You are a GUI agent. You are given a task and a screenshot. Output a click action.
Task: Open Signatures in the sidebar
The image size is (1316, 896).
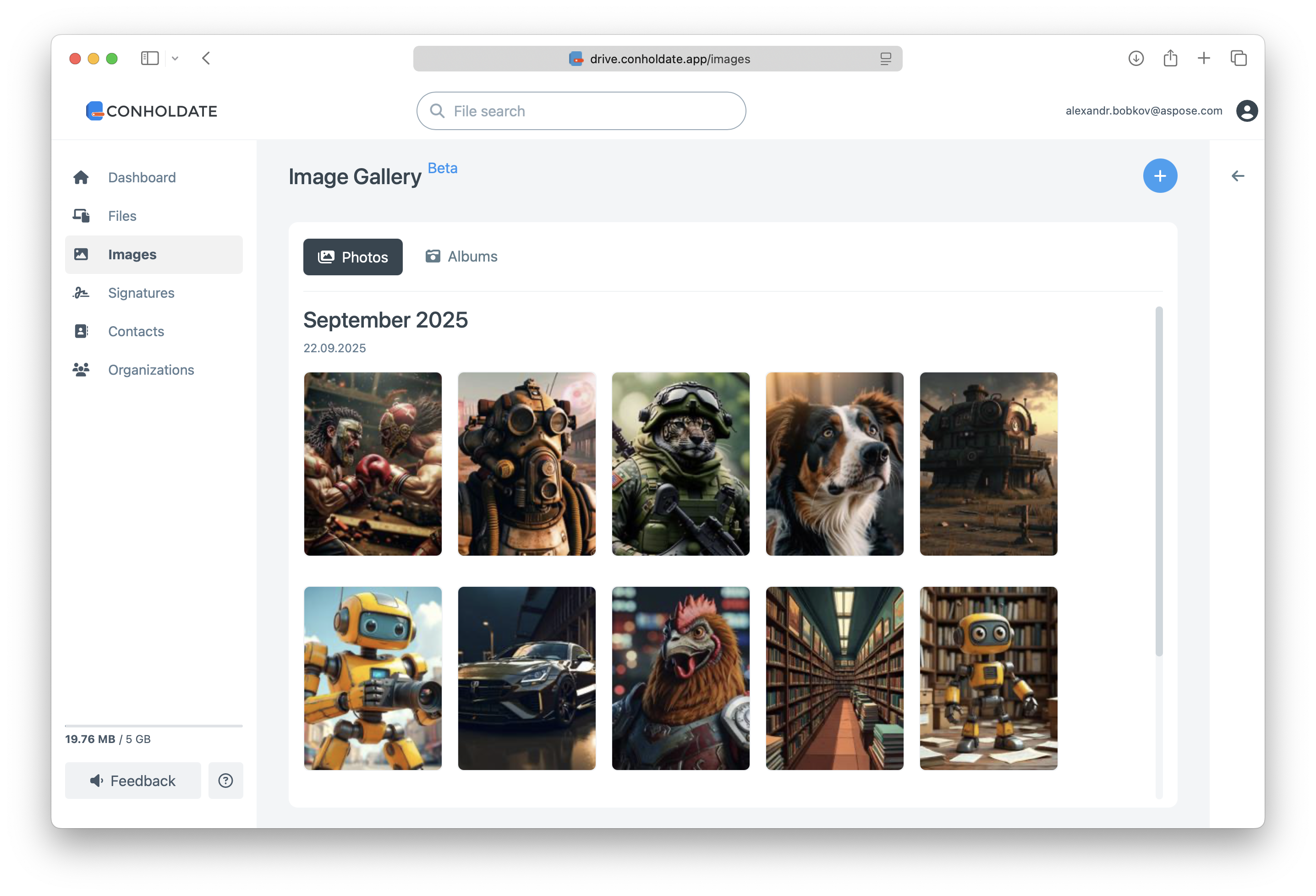[141, 293]
